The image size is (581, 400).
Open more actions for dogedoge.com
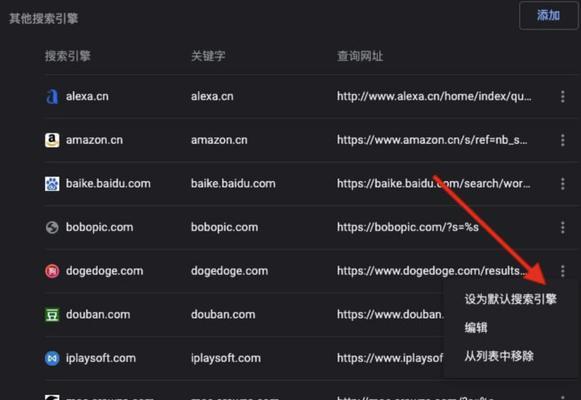[x=562, y=271]
